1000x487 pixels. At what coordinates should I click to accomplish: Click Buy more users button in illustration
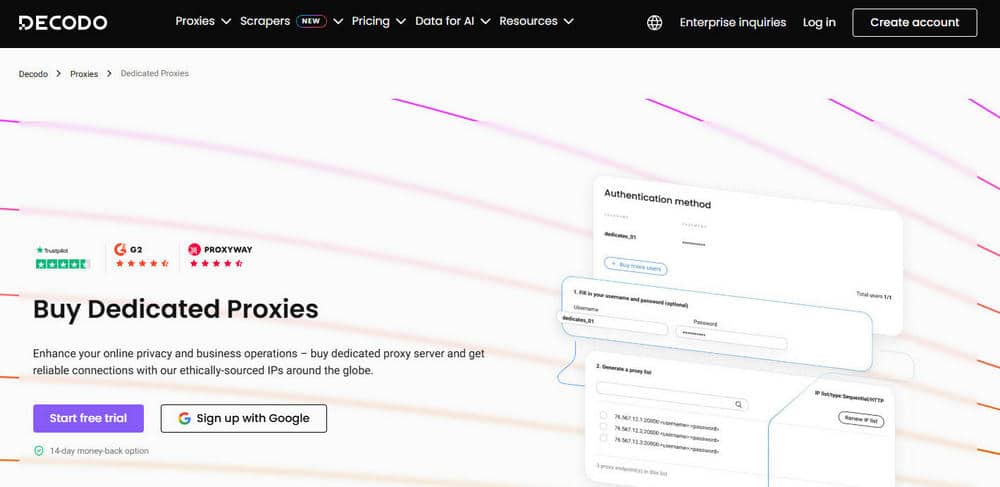pos(635,266)
